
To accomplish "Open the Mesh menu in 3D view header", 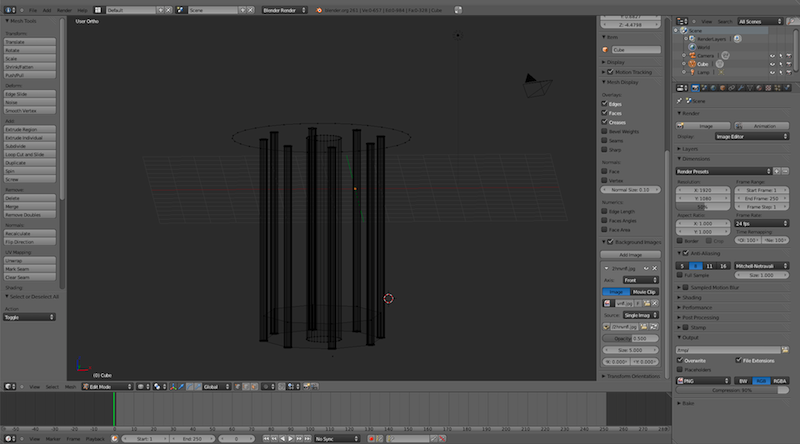I will click(x=70, y=386).
